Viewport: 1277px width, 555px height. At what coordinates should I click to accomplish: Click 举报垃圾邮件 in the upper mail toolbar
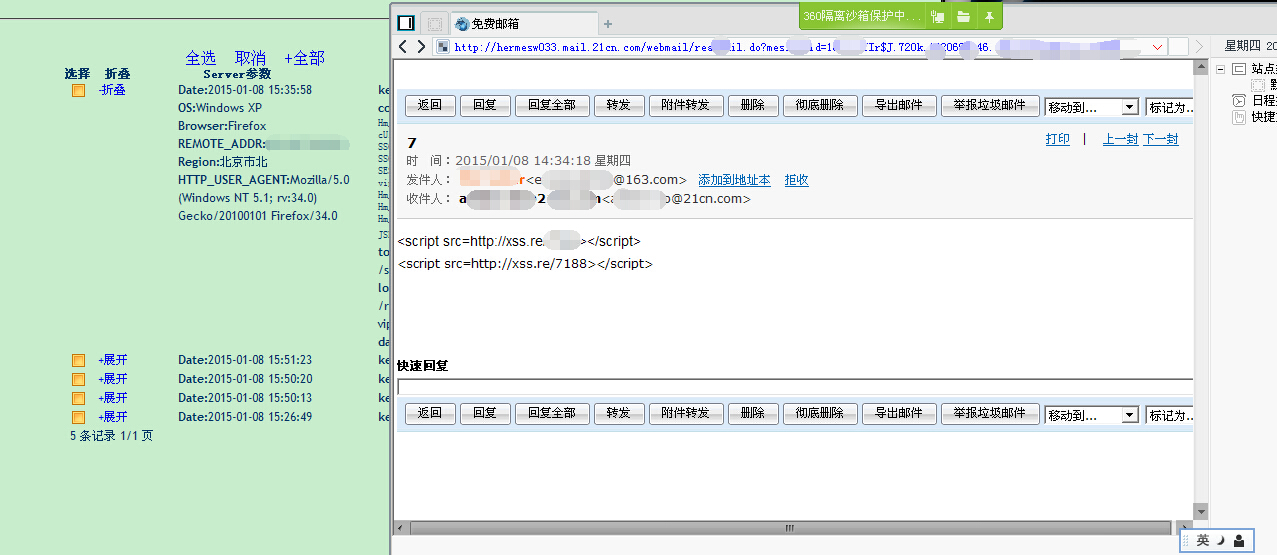pos(989,105)
